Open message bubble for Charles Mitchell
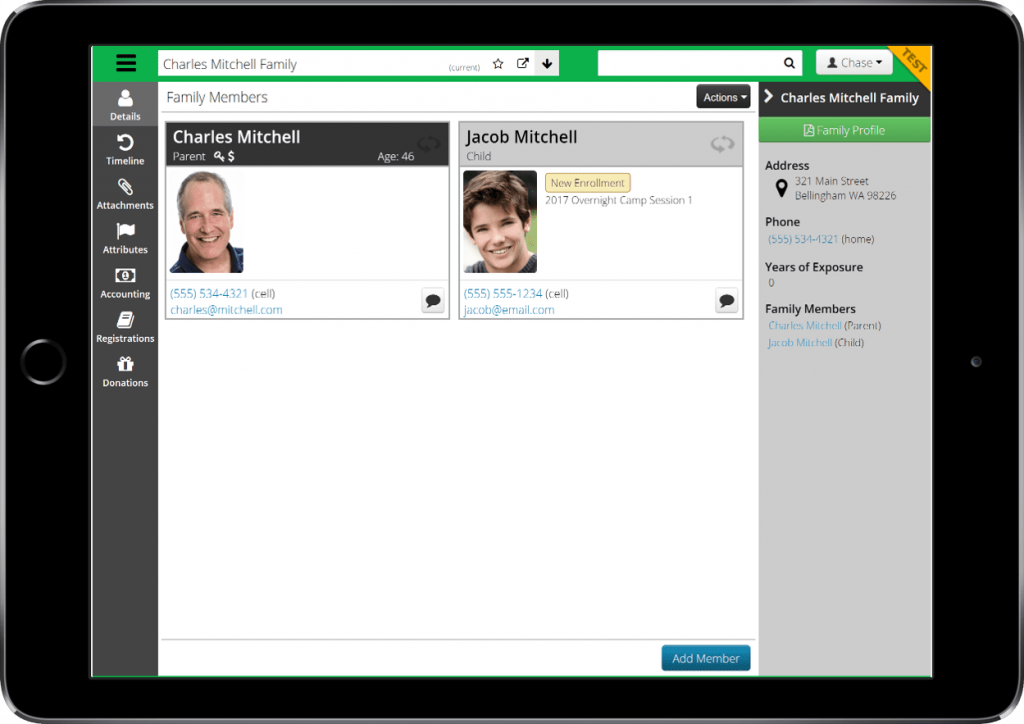 pyautogui.click(x=433, y=301)
